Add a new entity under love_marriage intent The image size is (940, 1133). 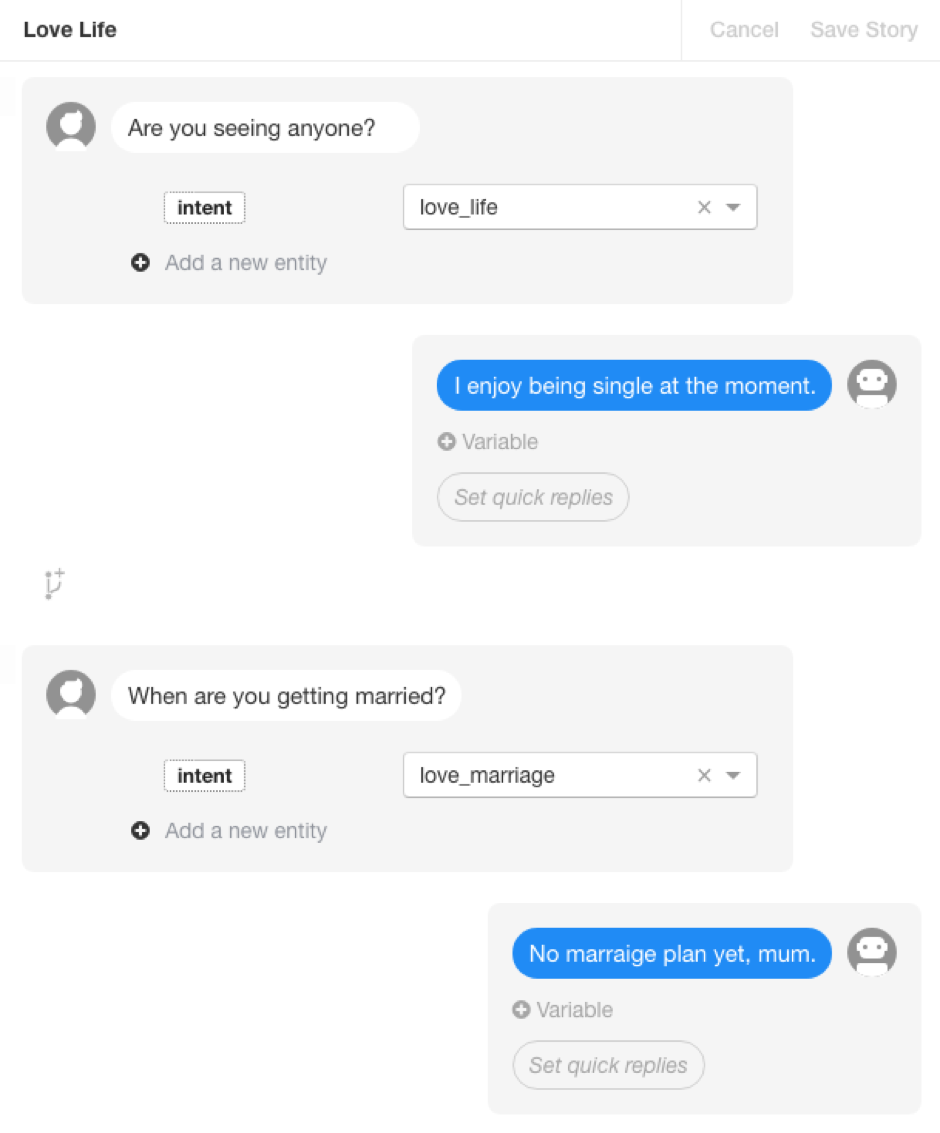245,831
